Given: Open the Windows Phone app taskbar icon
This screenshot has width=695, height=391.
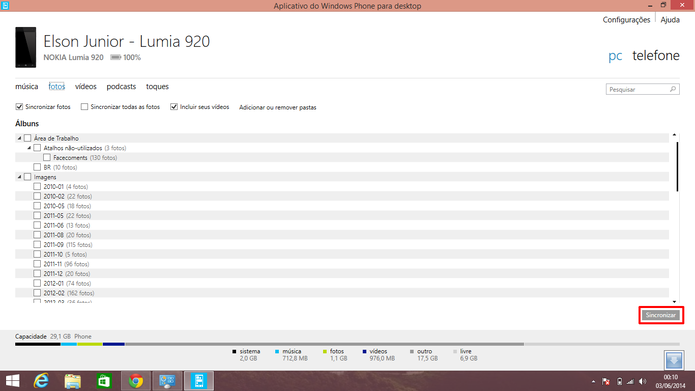Looking at the screenshot, I should (x=199, y=381).
